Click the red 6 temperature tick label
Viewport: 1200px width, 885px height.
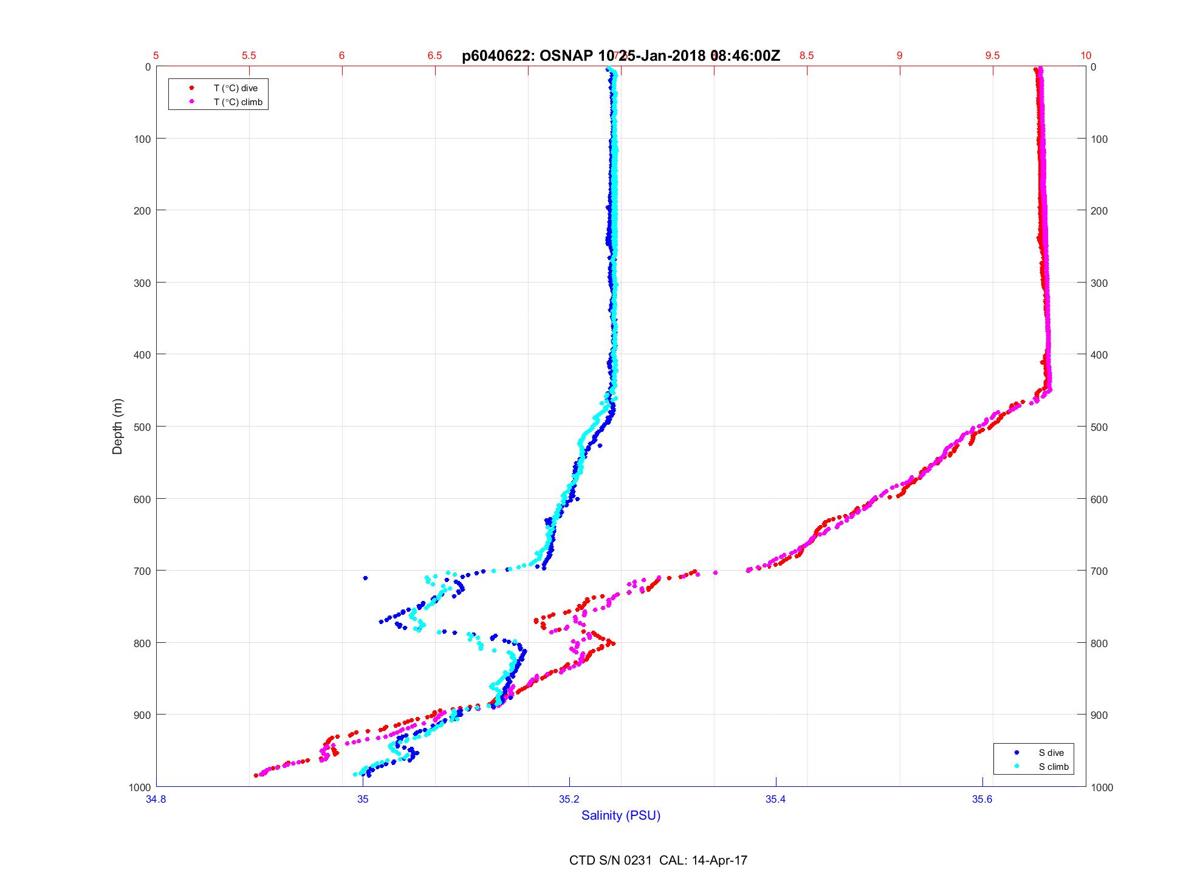342,56
